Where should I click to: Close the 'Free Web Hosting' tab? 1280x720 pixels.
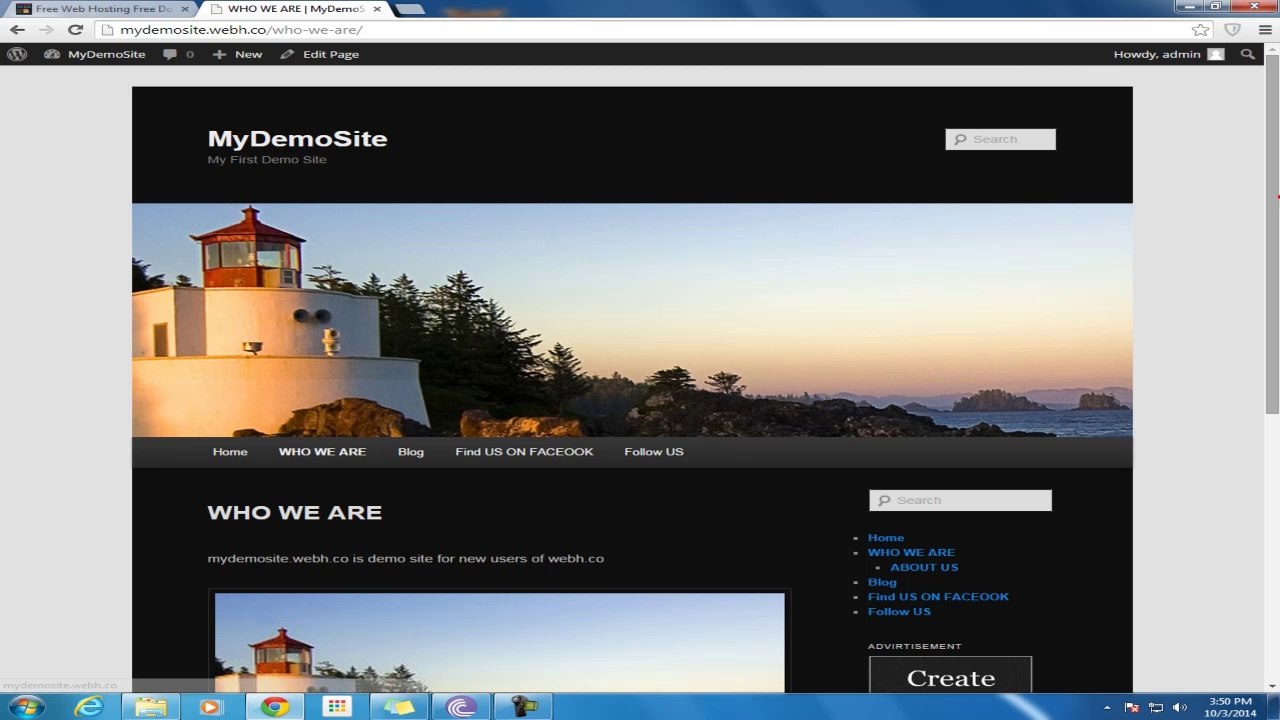[x=185, y=9]
